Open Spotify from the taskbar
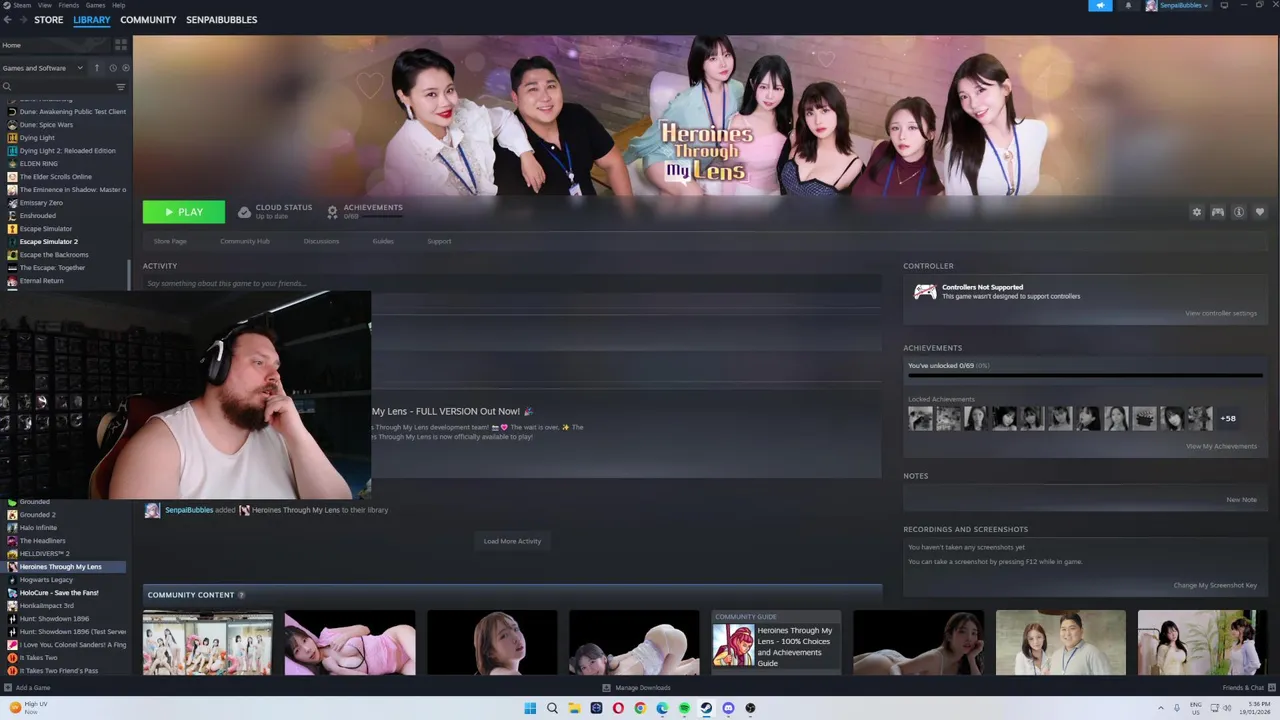Image resolution: width=1280 pixels, height=720 pixels. point(684,708)
